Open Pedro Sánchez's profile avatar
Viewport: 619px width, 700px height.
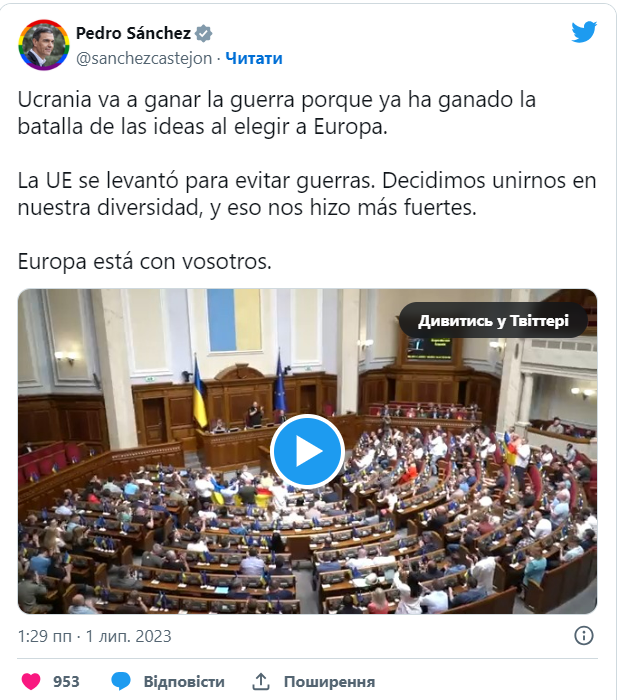44,45
